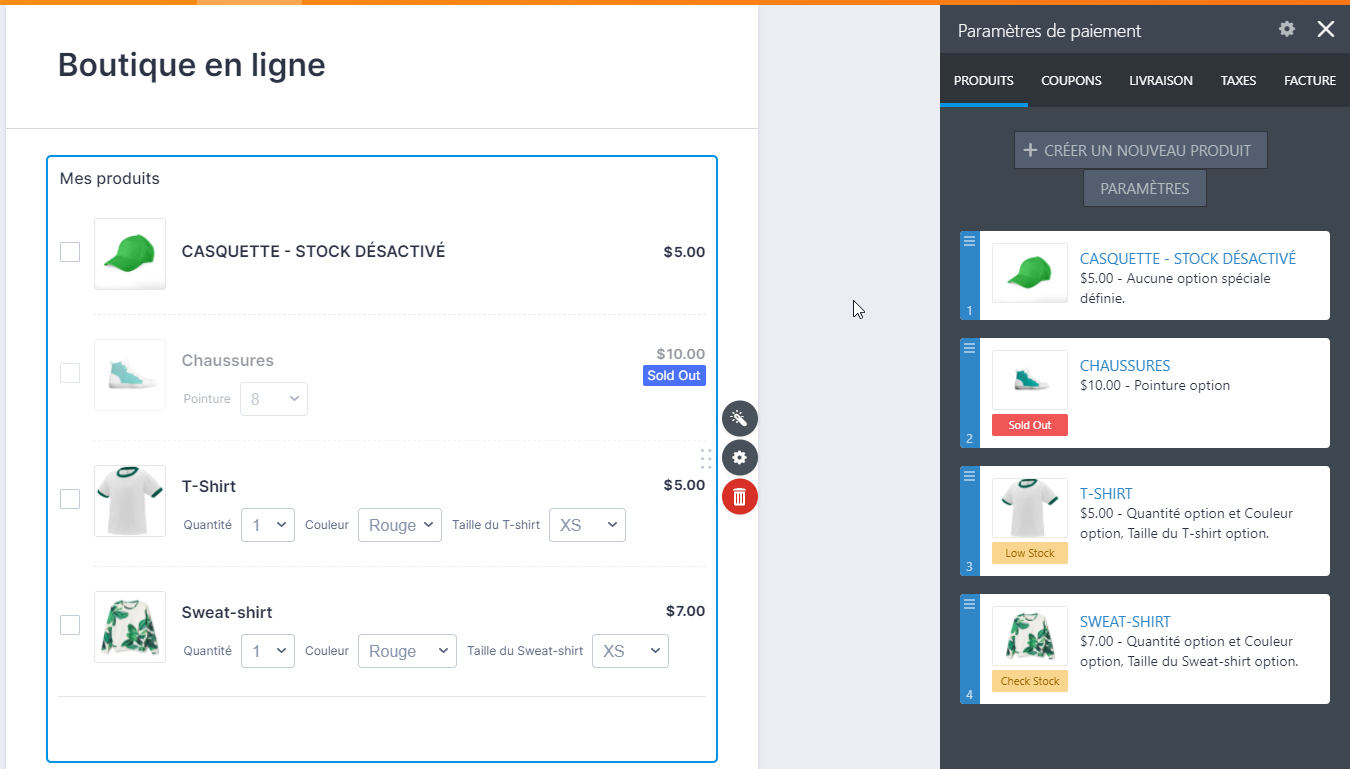Click the magic wand element designer icon
The height and width of the screenshot is (769, 1350).
coord(740,418)
